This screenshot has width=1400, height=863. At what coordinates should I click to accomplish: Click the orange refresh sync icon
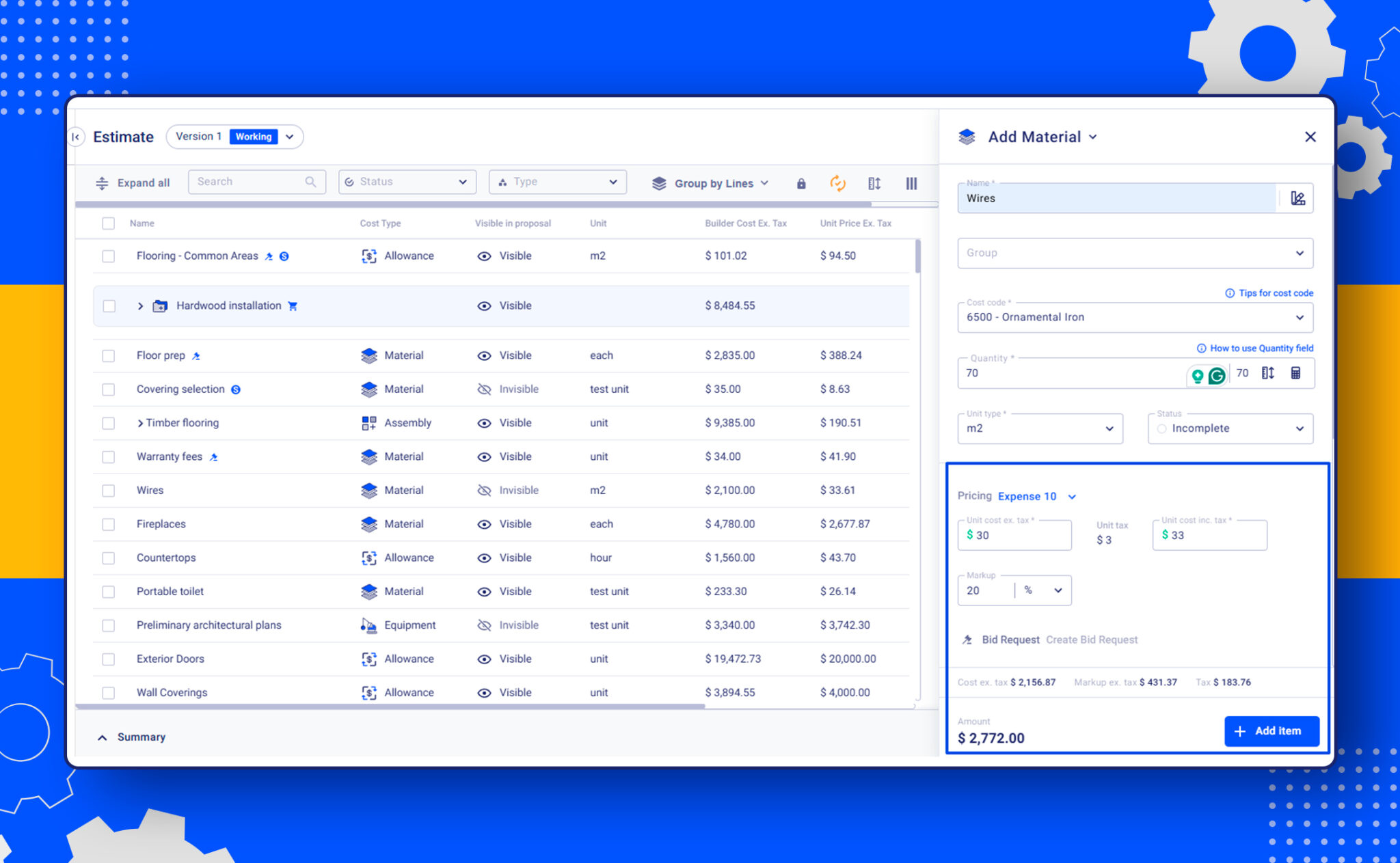click(x=837, y=183)
